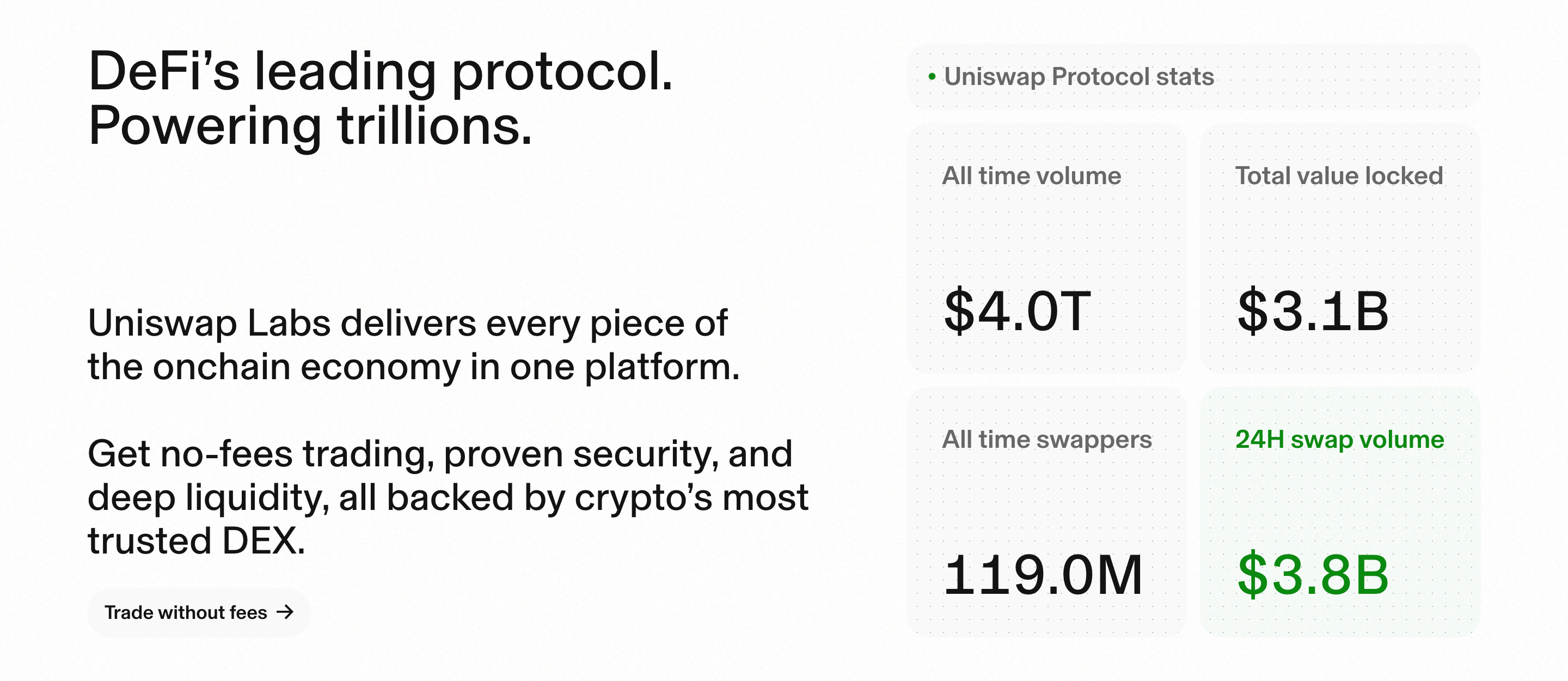Screen dimensions: 1568x681
Task: Click the $4.0T volume figure
Action: point(1017,312)
